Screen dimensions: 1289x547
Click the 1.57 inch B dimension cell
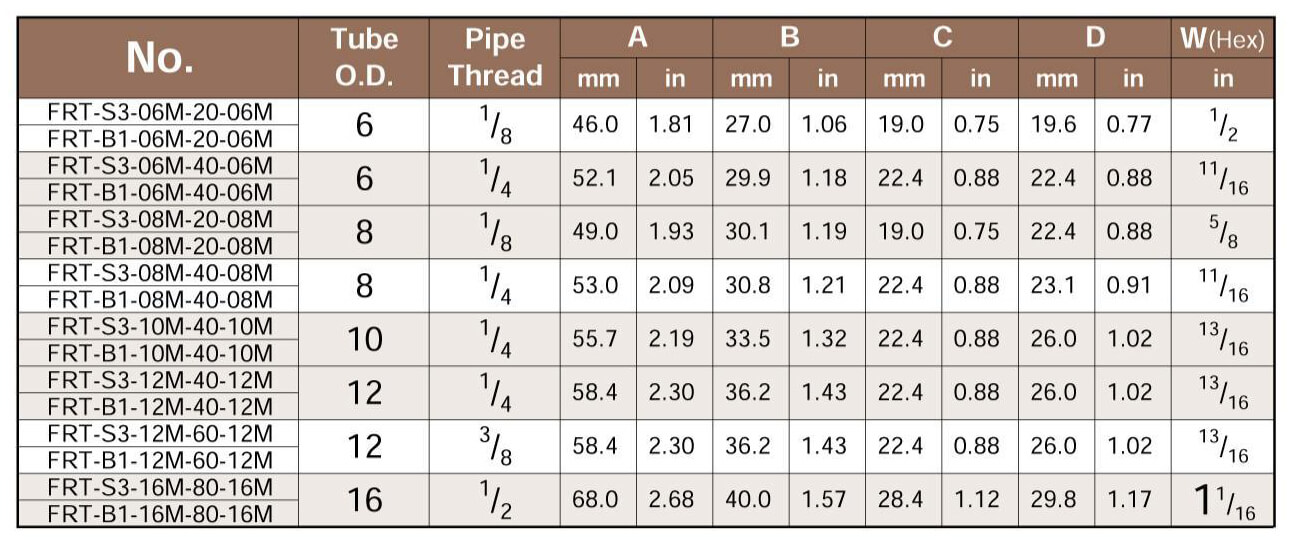(826, 500)
